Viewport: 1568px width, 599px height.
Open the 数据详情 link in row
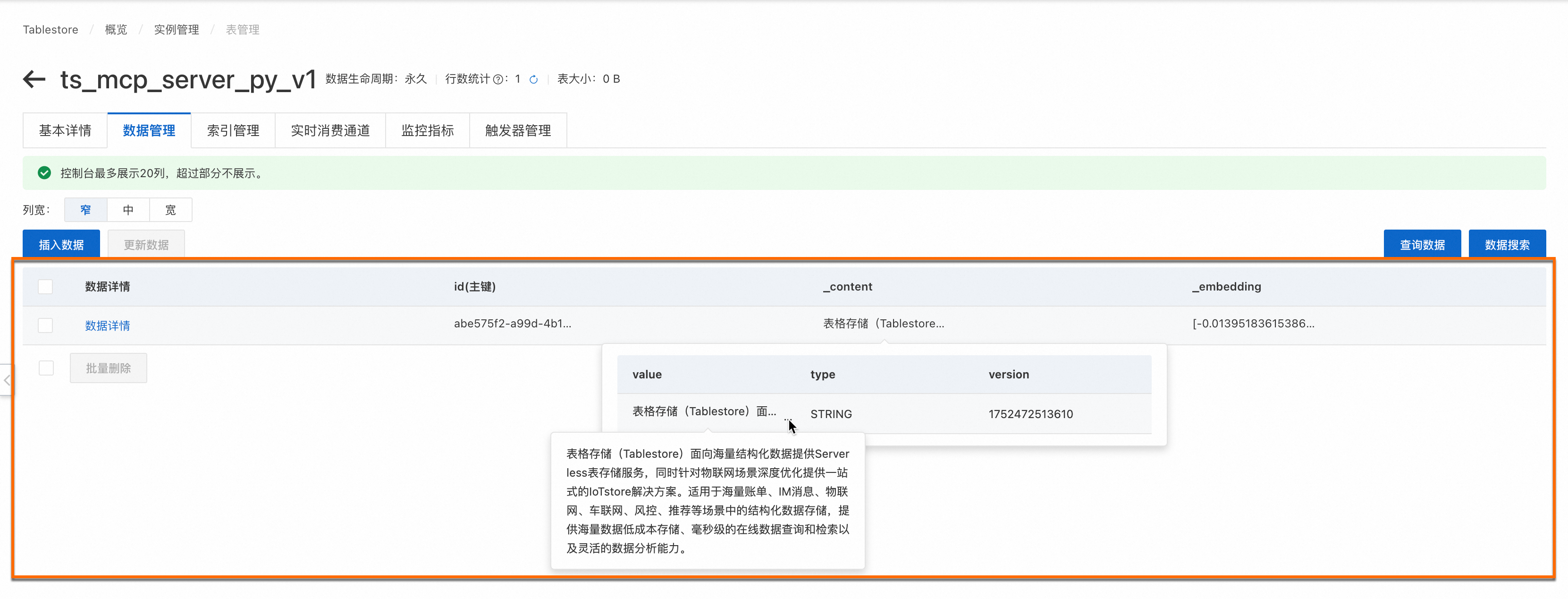point(107,325)
